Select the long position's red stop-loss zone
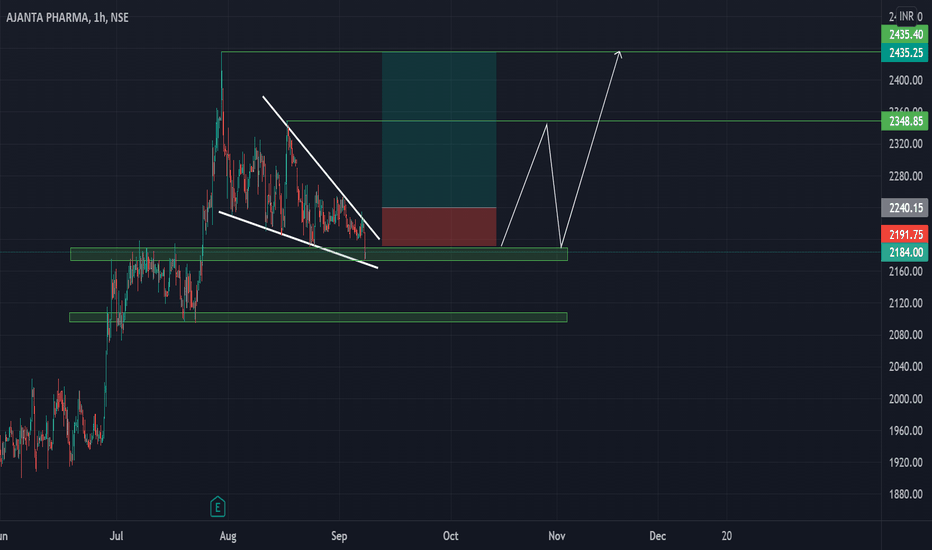Image resolution: width=932 pixels, height=550 pixels. (x=439, y=227)
